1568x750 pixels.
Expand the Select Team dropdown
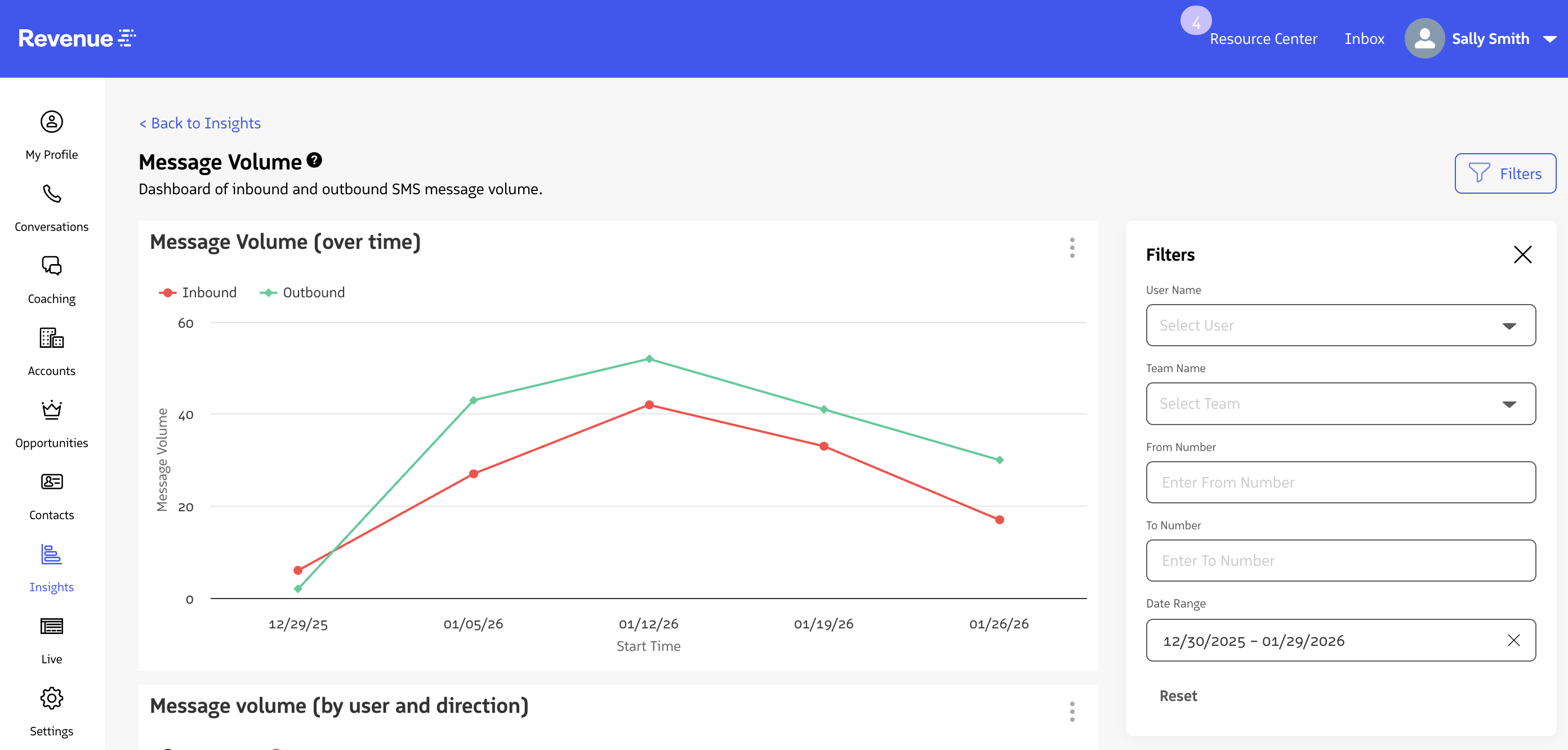click(1340, 404)
